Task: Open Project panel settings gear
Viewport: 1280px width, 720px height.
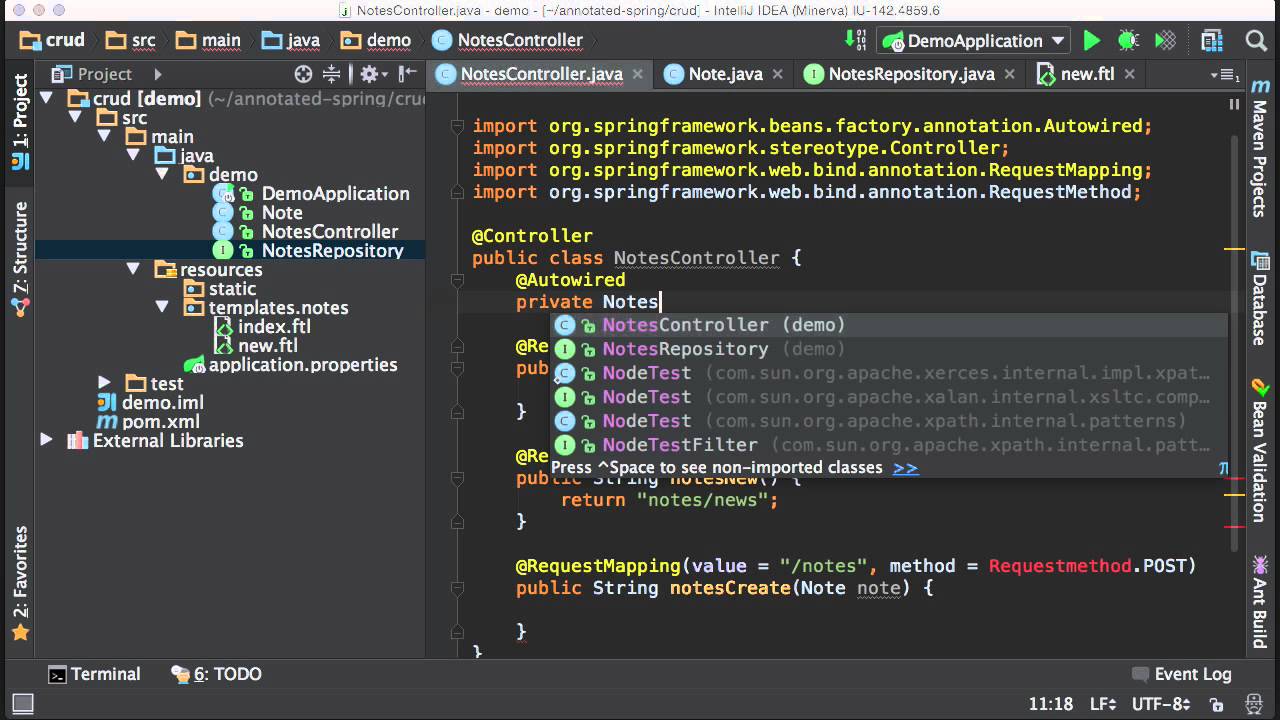Action: pyautogui.click(x=368, y=74)
